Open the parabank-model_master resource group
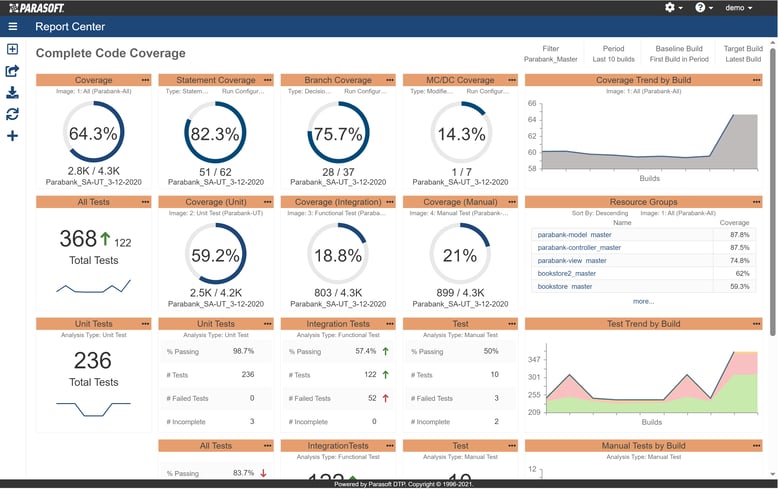This screenshot has width=778, height=489. click(574, 235)
